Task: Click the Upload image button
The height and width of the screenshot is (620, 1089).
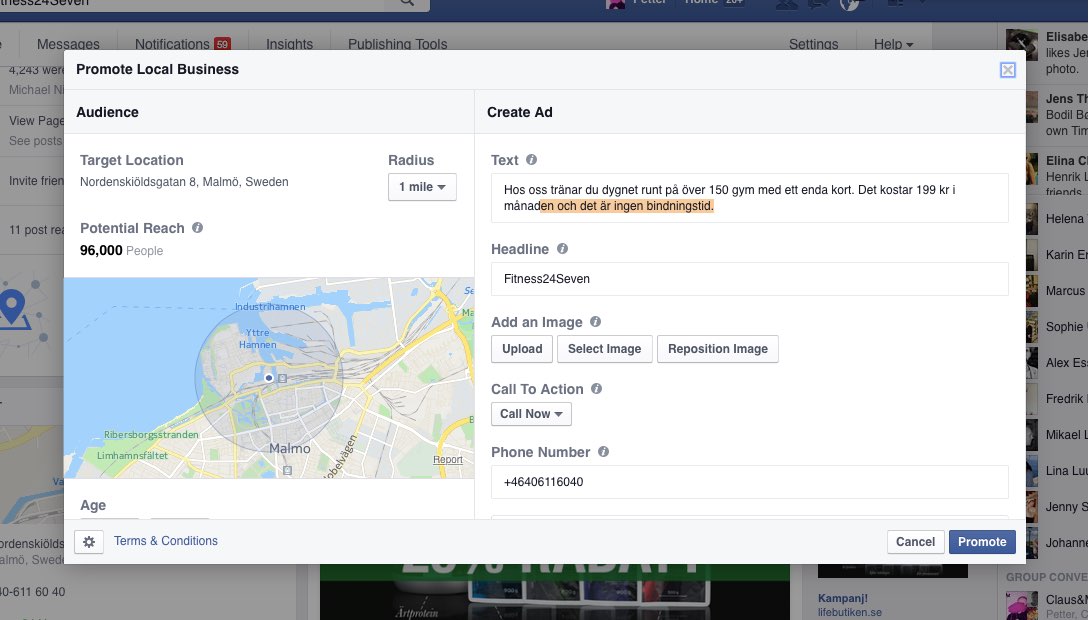Action: pyautogui.click(x=522, y=349)
